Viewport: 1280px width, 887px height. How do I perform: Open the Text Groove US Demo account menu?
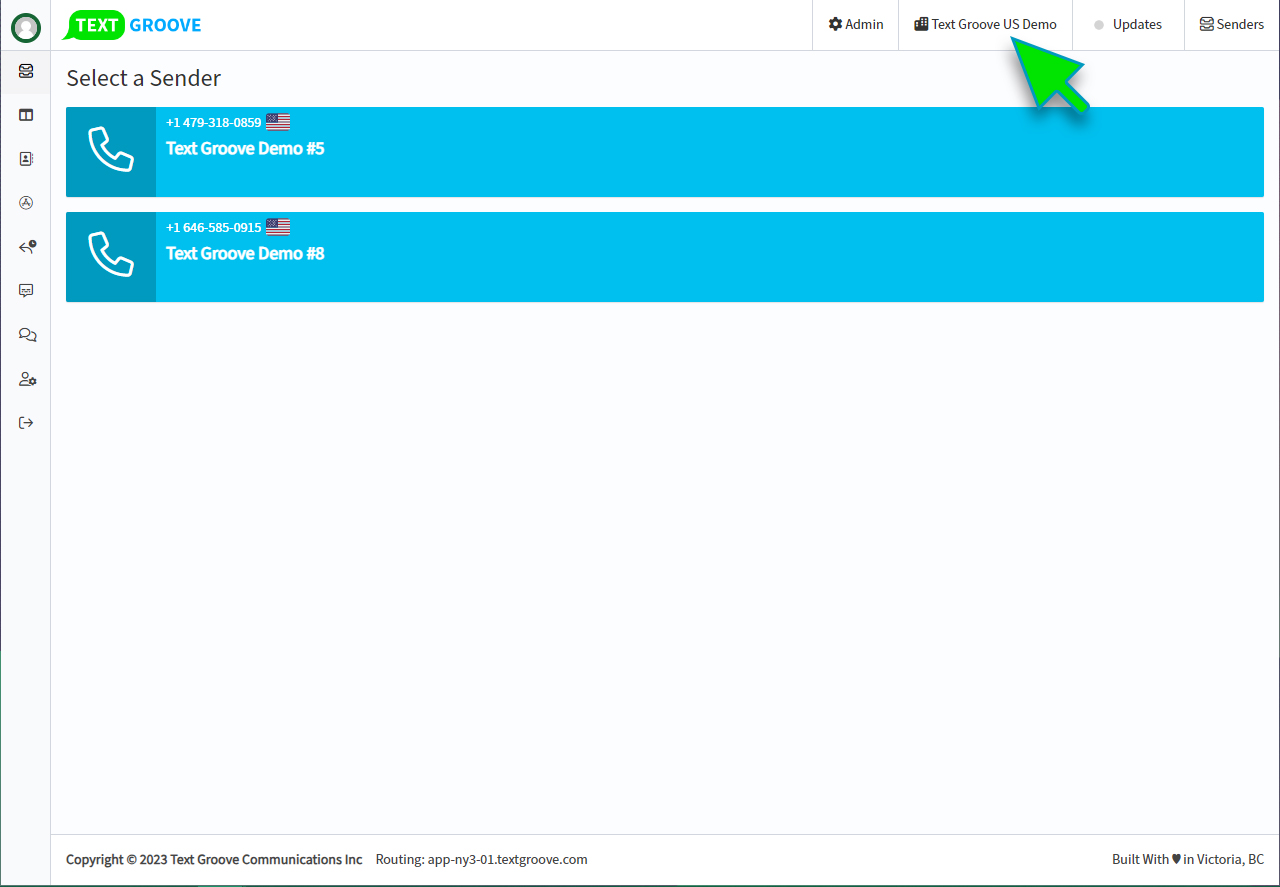[985, 25]
